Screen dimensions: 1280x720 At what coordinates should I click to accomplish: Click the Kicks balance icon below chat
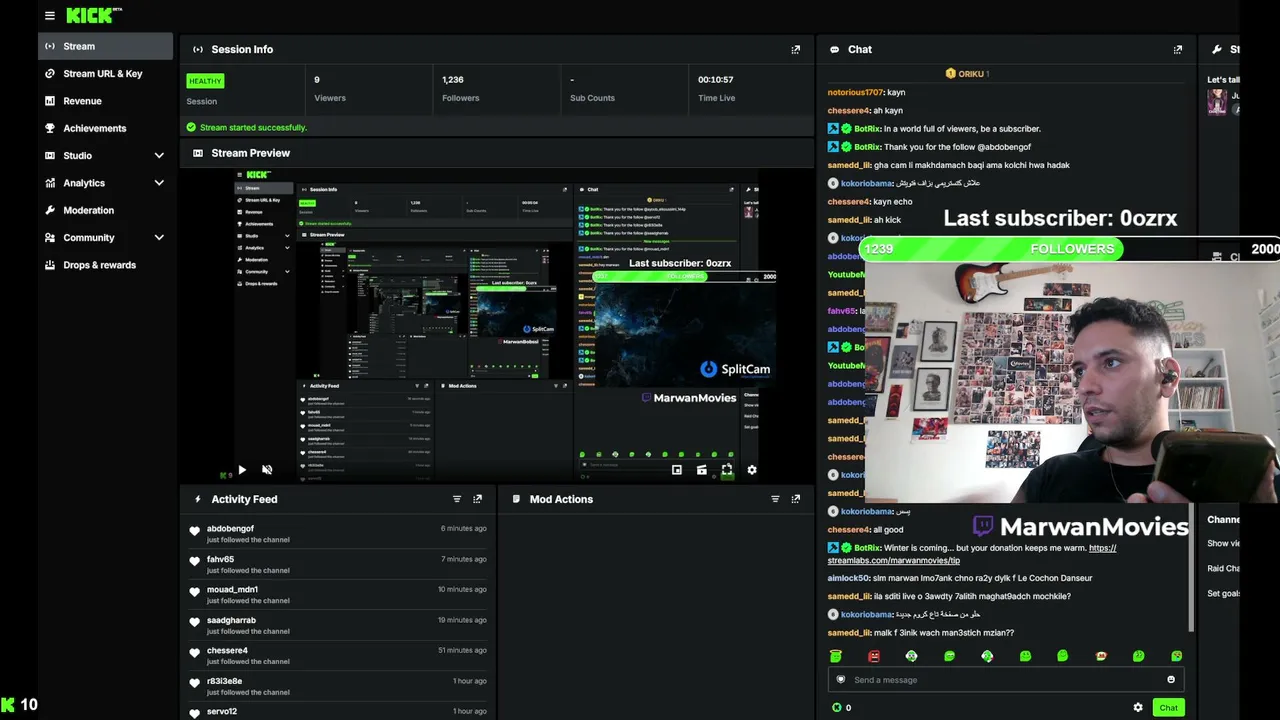coord(837,708)
